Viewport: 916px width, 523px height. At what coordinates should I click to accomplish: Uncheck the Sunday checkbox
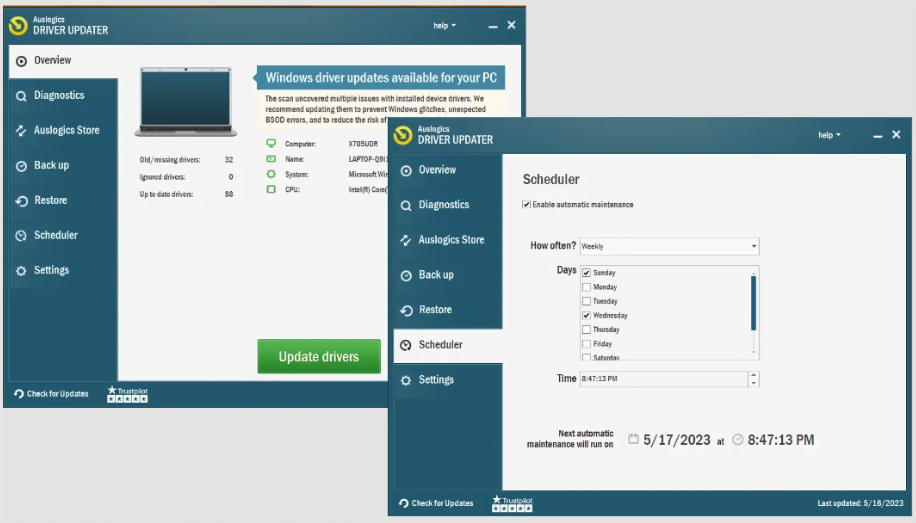point(587,273)
